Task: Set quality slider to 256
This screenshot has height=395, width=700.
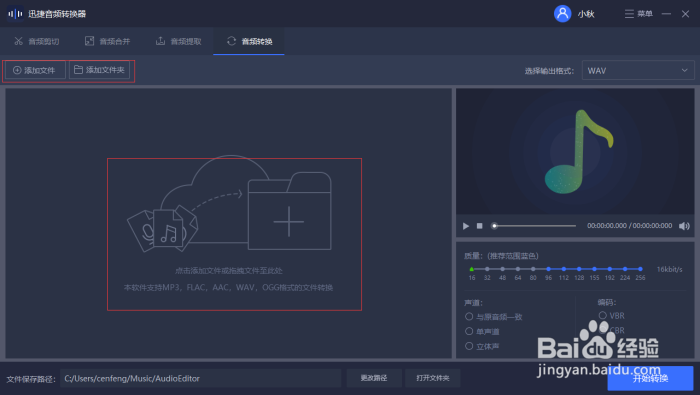Action: click(640, 269)
